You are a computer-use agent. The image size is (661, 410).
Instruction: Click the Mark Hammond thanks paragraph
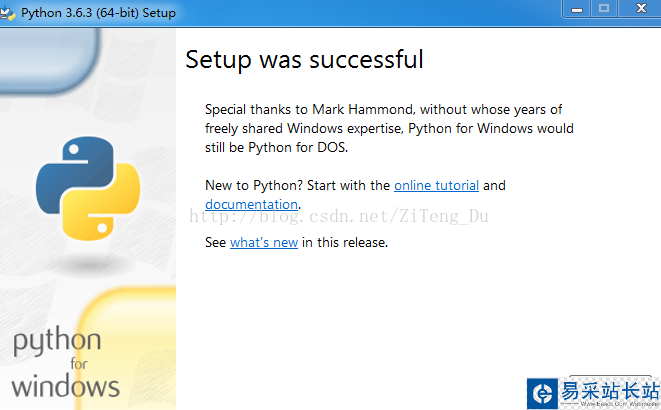[x=389, y=128]
